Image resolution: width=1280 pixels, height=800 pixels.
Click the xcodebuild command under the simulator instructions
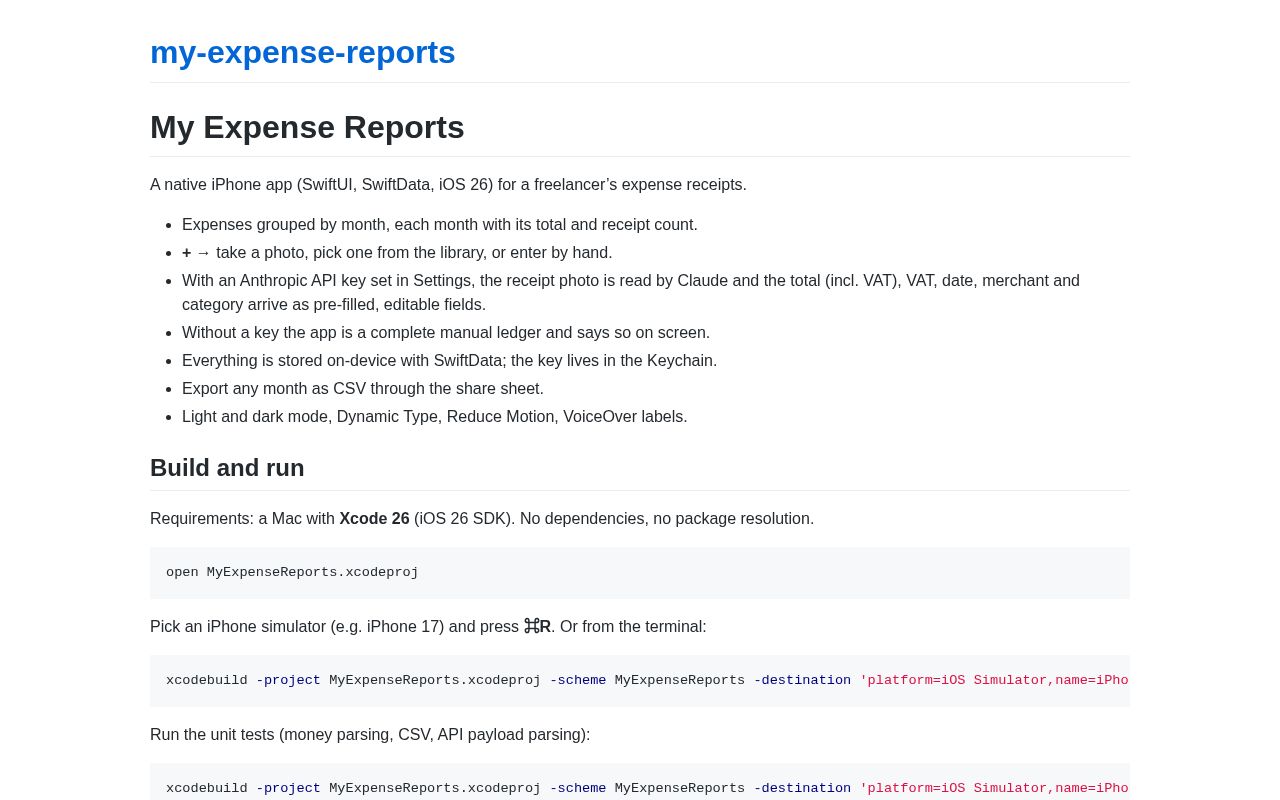tap(640, 681)
